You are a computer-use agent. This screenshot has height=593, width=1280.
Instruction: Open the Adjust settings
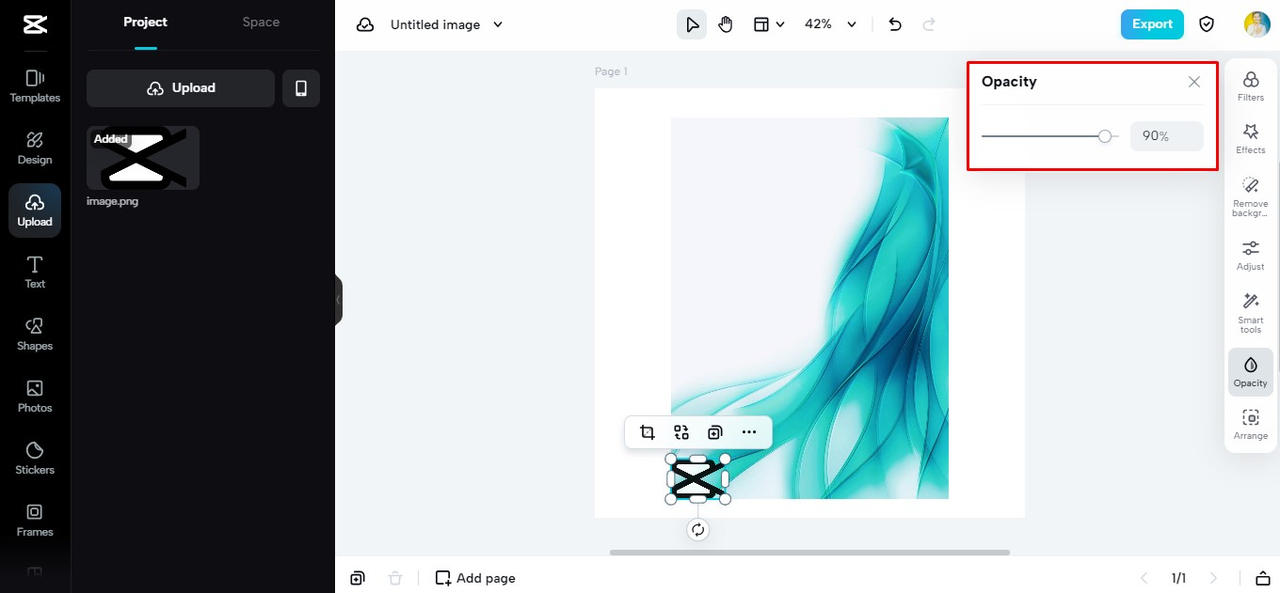pyautogui.click(x=1250, y=255)
